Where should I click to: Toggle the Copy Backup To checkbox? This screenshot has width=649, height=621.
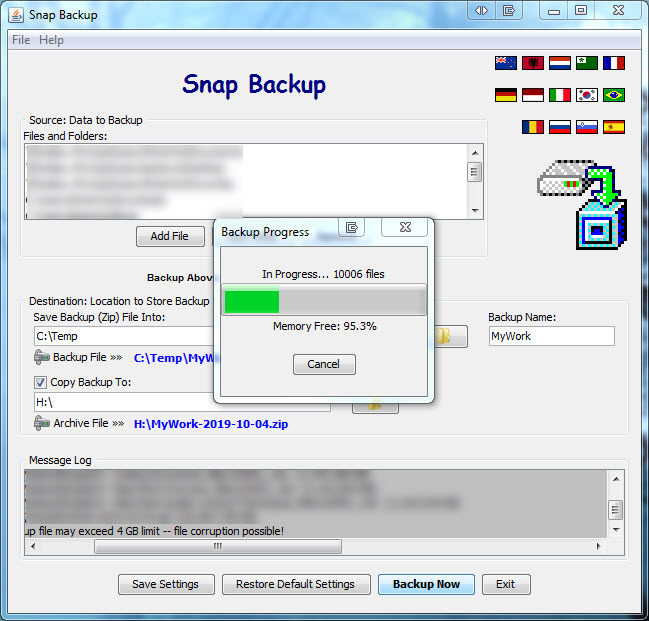tap(40, 382)
